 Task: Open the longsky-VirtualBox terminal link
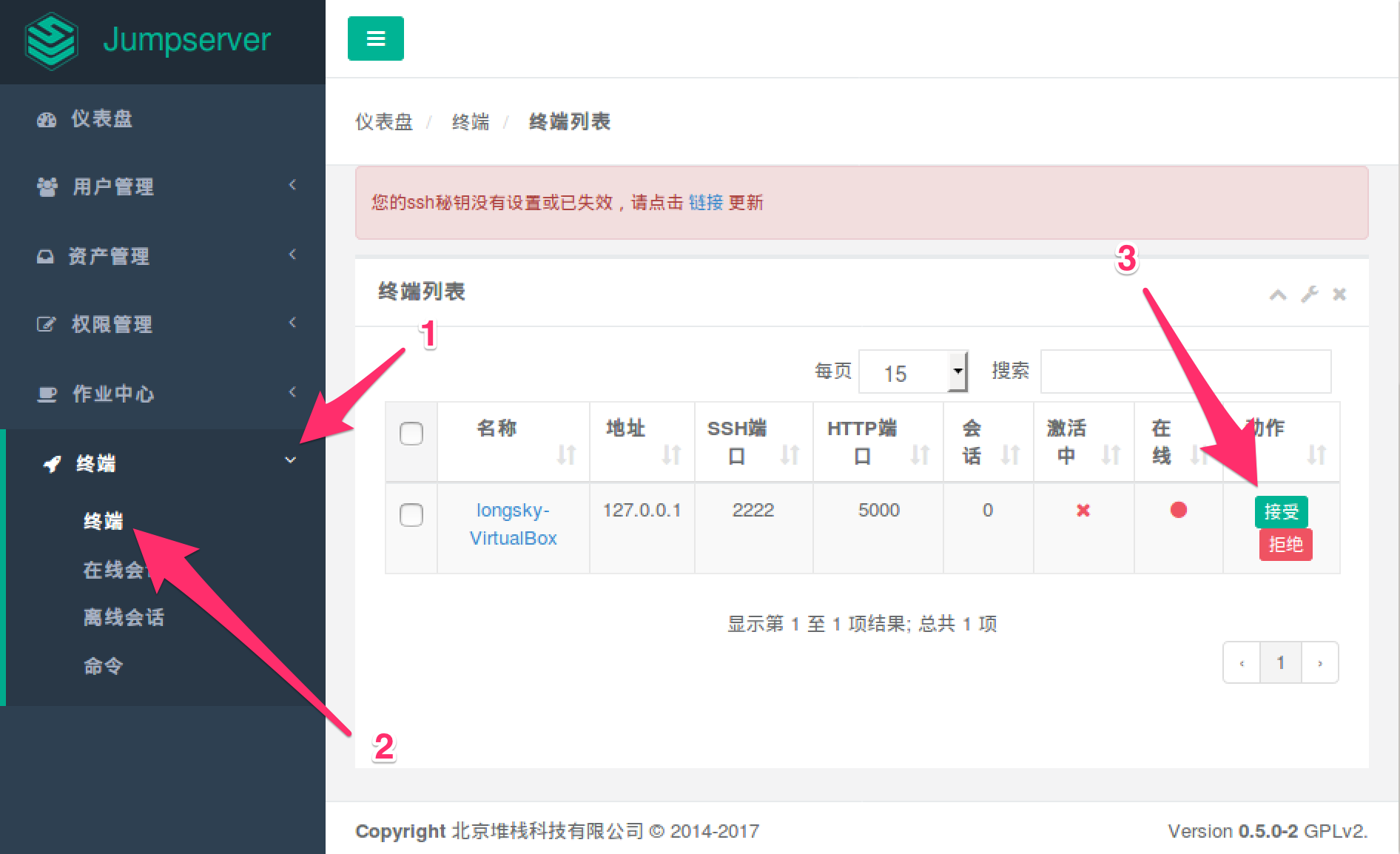(x=513, y=524)
